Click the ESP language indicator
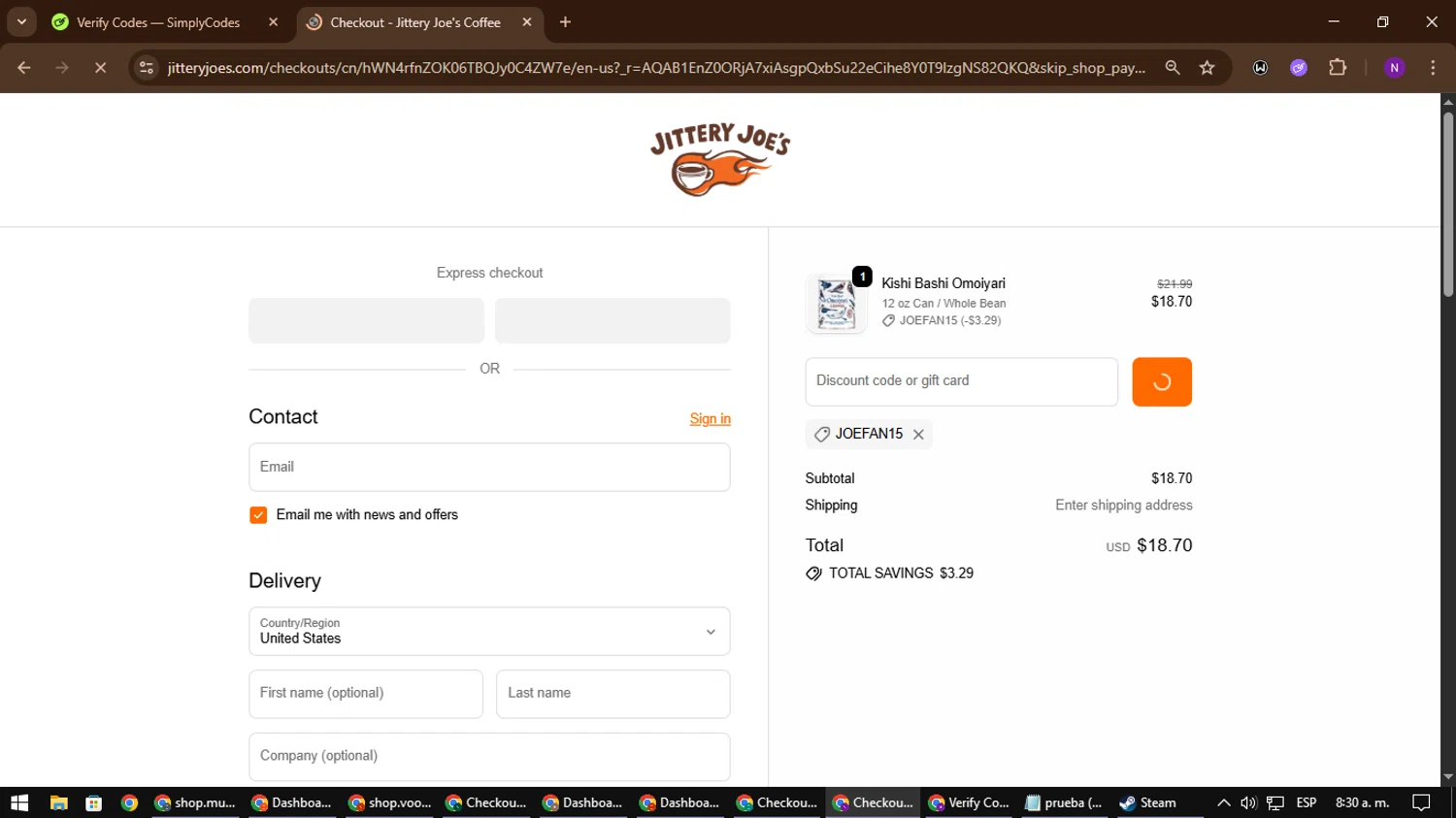This screenshot has height=818, width=1456. [1307, 802]
